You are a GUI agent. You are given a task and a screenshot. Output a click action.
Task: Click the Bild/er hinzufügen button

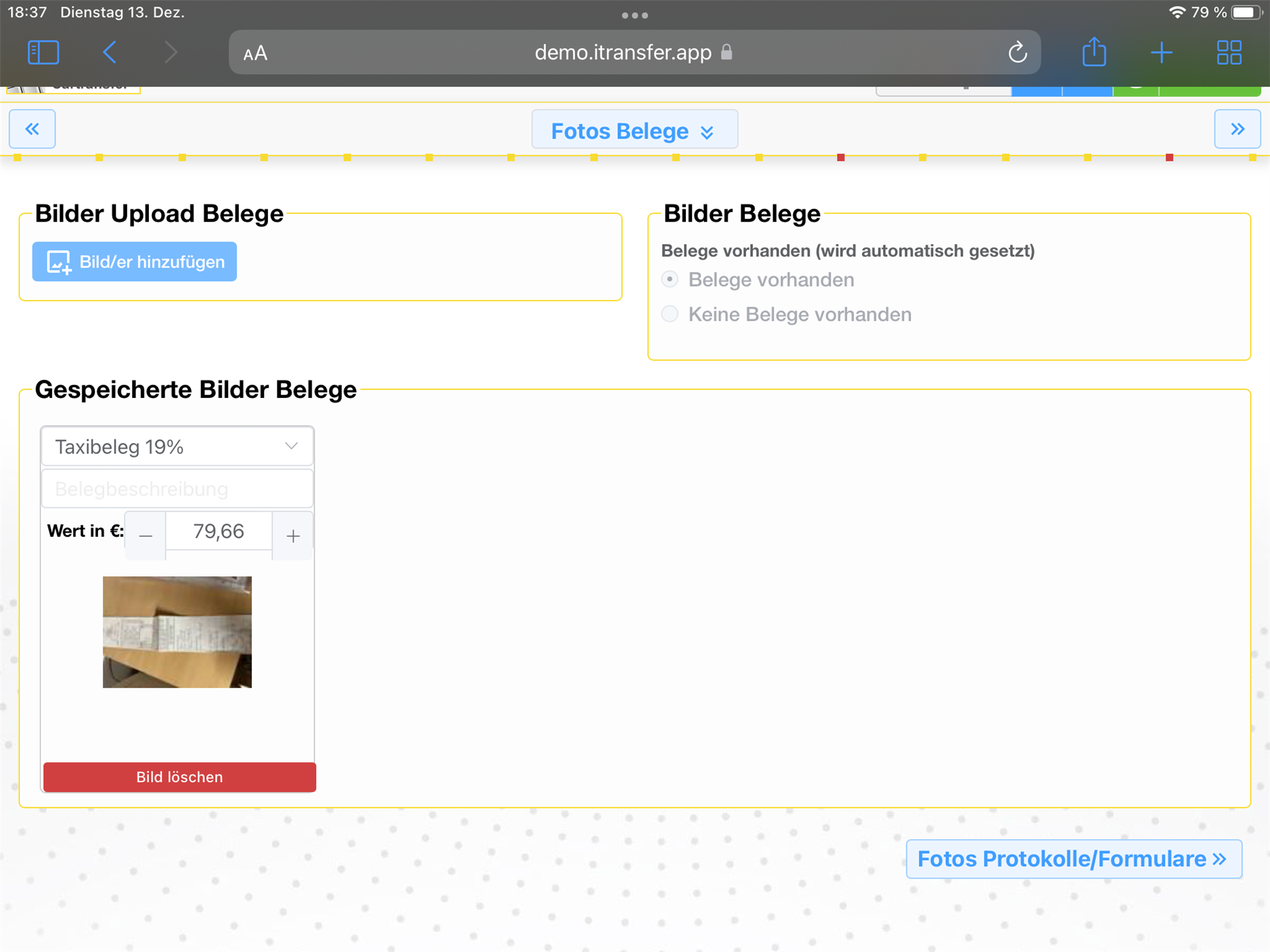[135, 262]
